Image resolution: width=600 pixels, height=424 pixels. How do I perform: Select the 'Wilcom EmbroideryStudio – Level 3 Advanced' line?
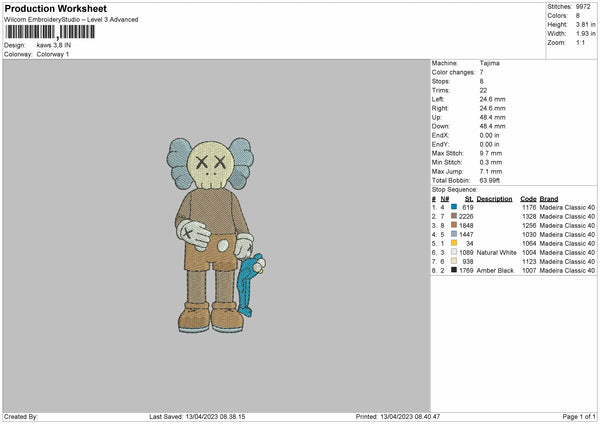click(71, 20)
